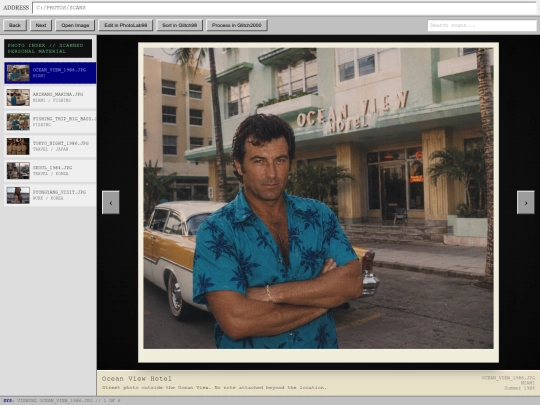Run Process in Glitch2000
This screenshot has width=540, height=405.
click(x=237, y=25)
